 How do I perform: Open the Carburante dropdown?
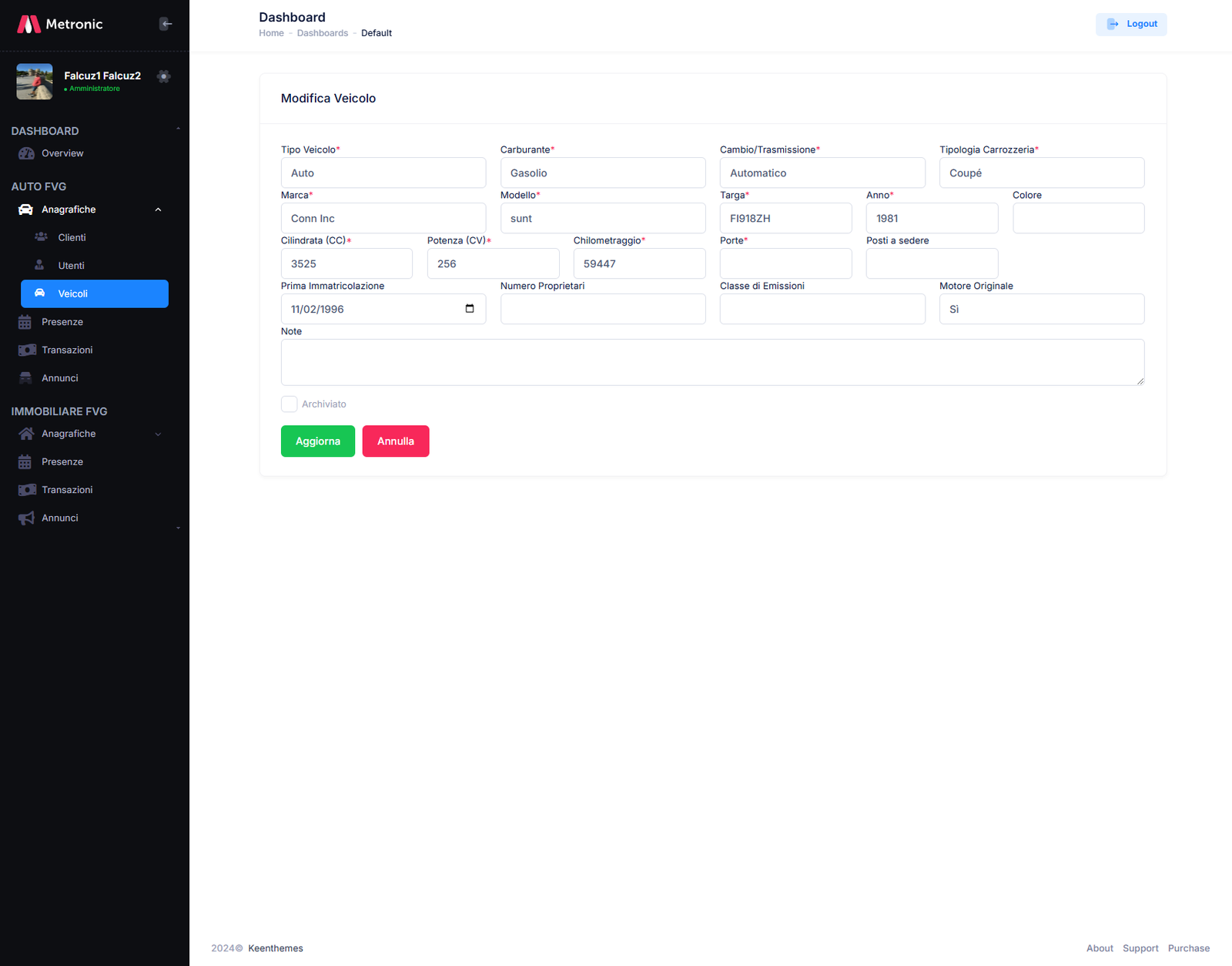click(x=602, y=173)
